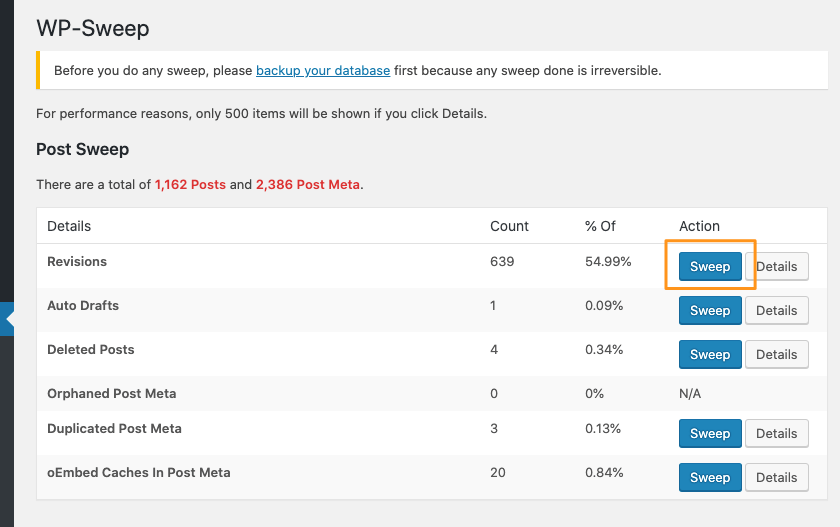Click the Post Sweep section heading
The width and height of the screenshot is (840, 527).
[82, 149]
